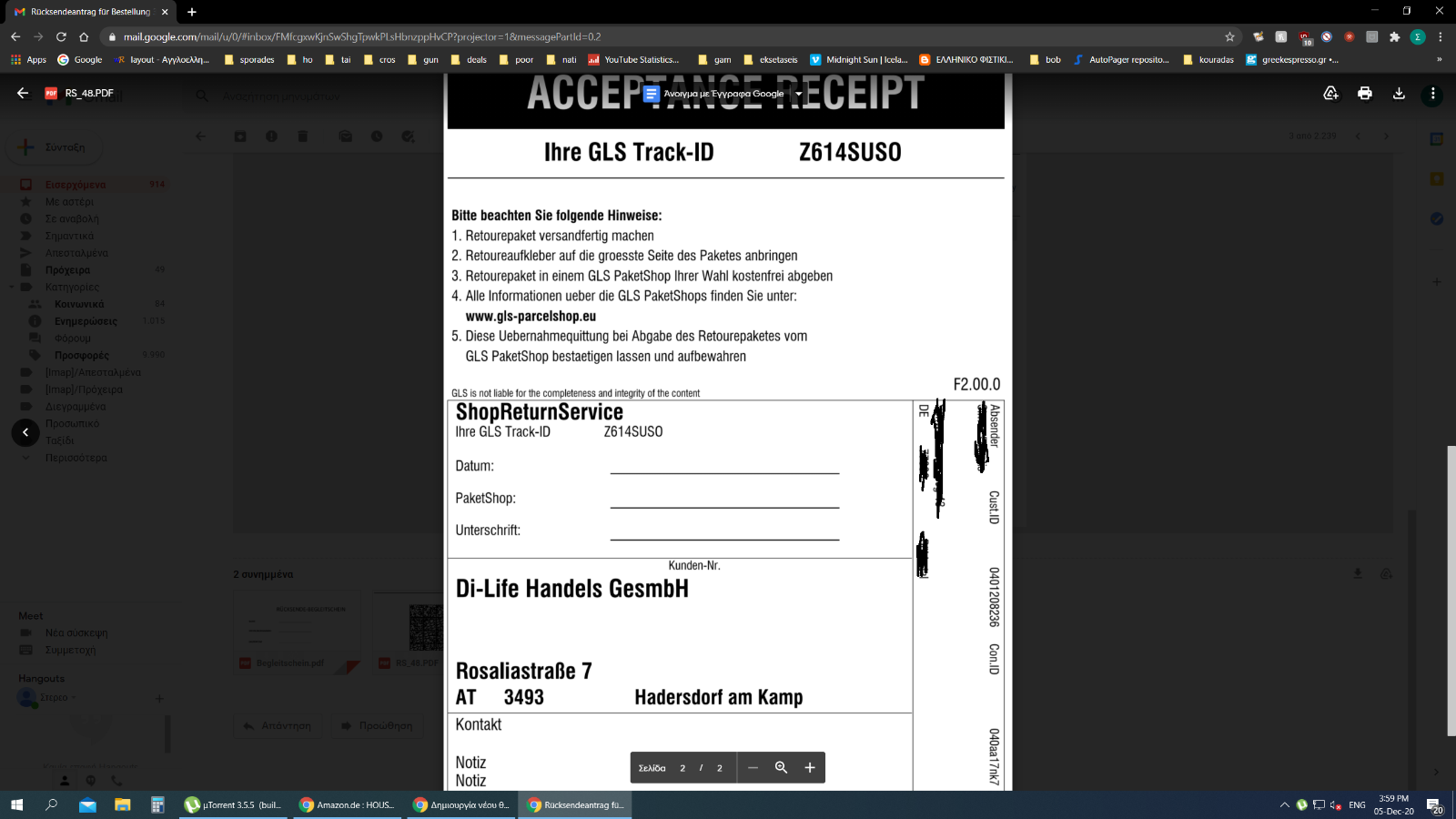Open the Windows notification center
Screen dimensions: 1456x819
pyautogui.click(x=1434, y=805)
